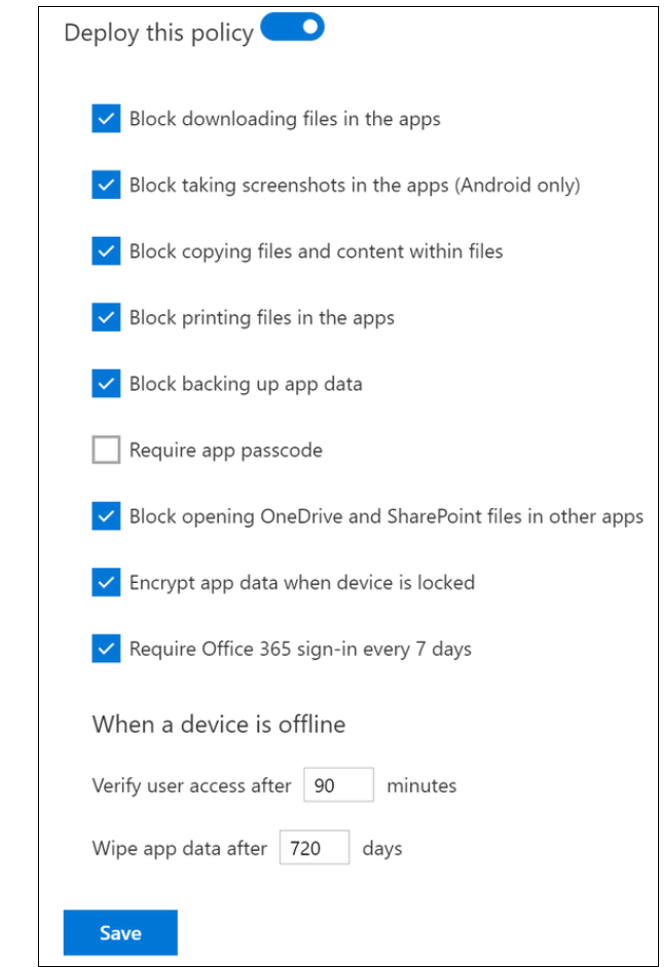Click the Block printing files label text
Viewport: 669px width, 967px height.
(261, 318)
